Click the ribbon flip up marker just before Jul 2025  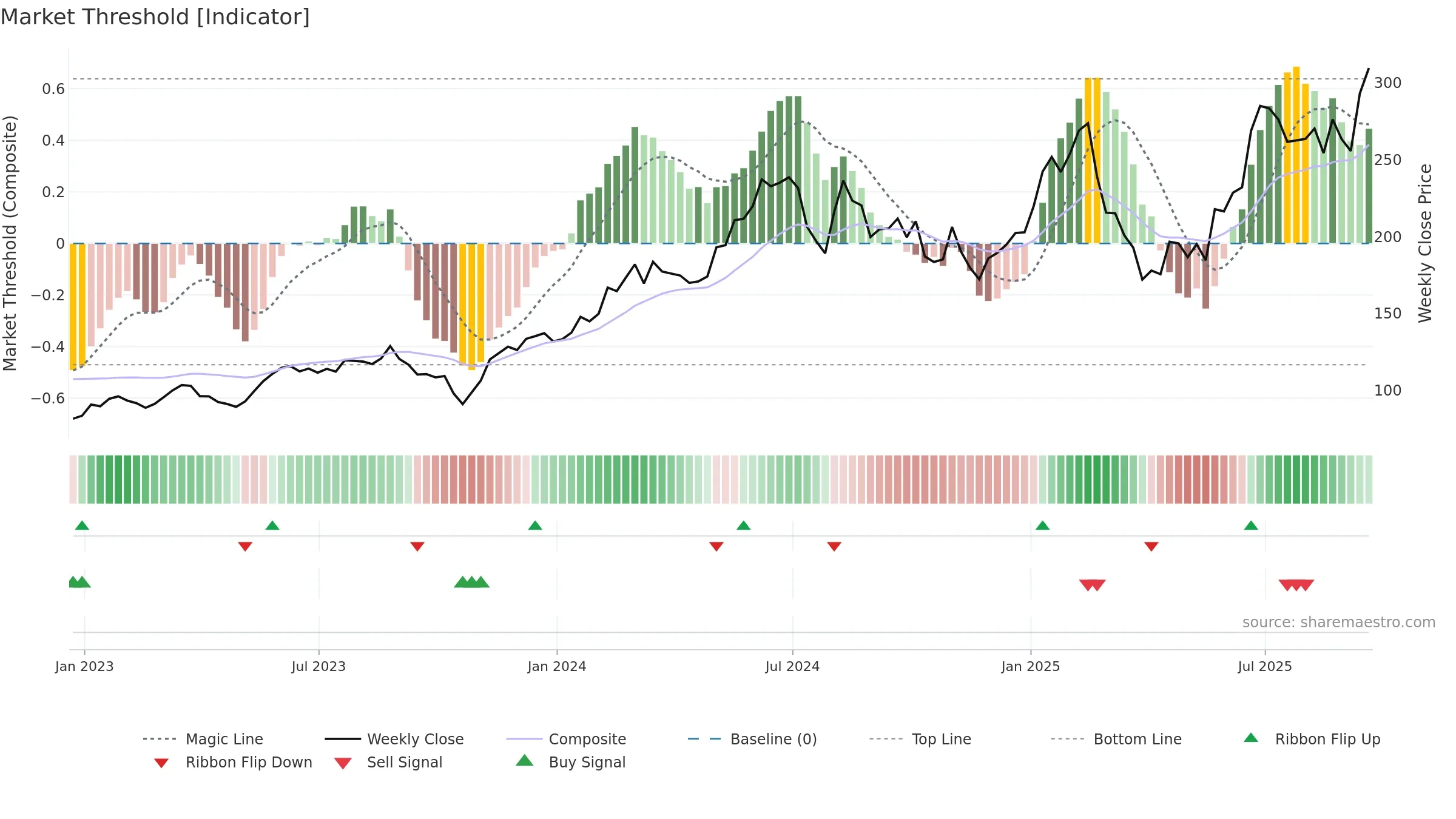[x=1251, y=525]
